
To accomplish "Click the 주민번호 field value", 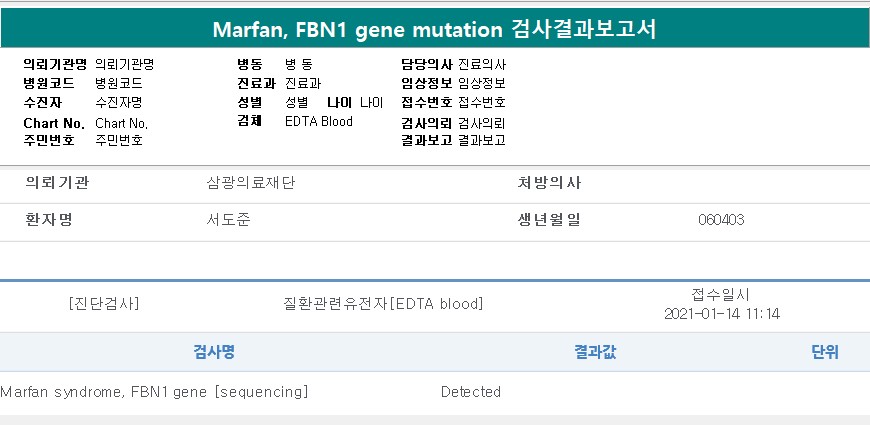I will pyautogui.click(x=118, y=141).
